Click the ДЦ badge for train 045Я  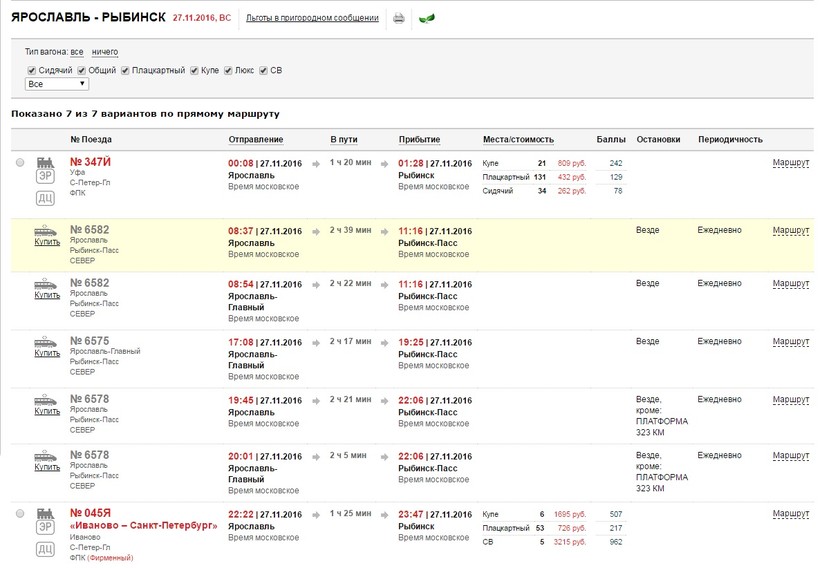click(x=46, y=549)
